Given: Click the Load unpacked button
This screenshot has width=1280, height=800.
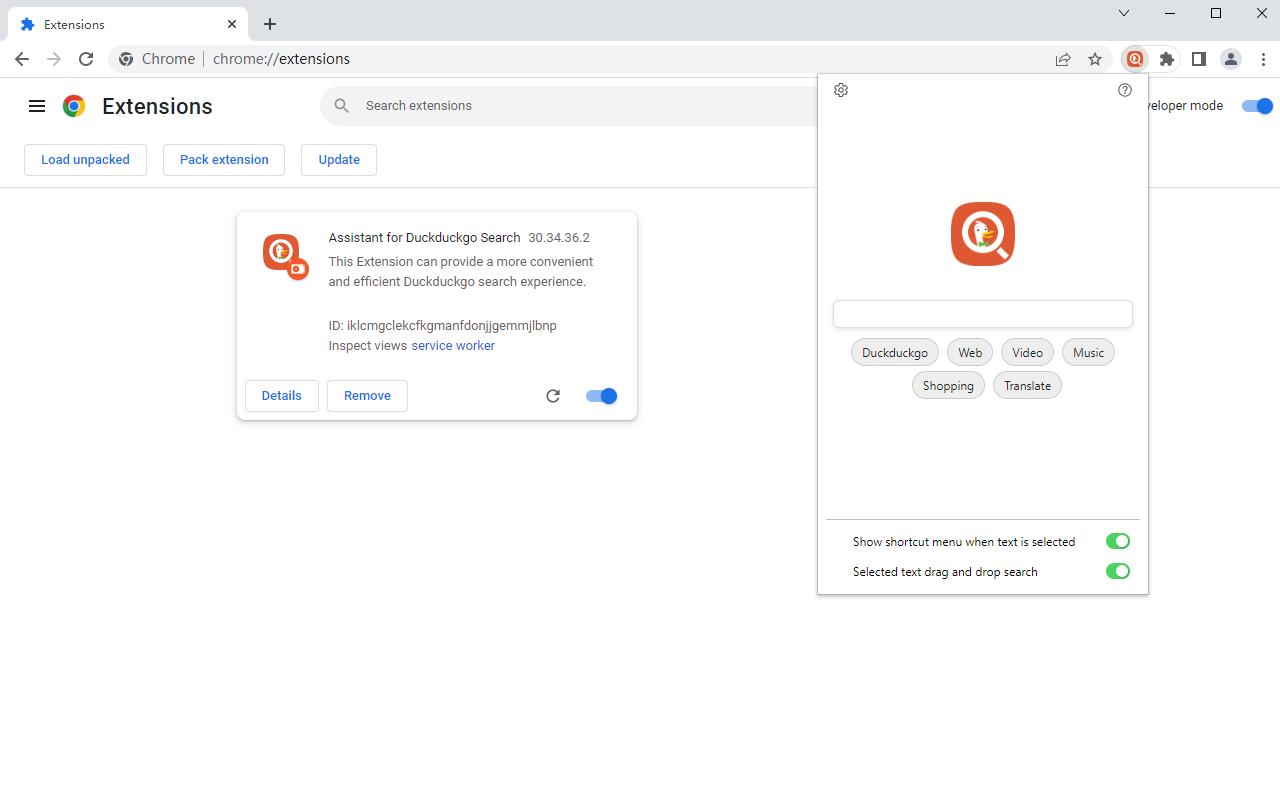Looking at the screenshot, I should pyautogui.click(x=85, y=160).
